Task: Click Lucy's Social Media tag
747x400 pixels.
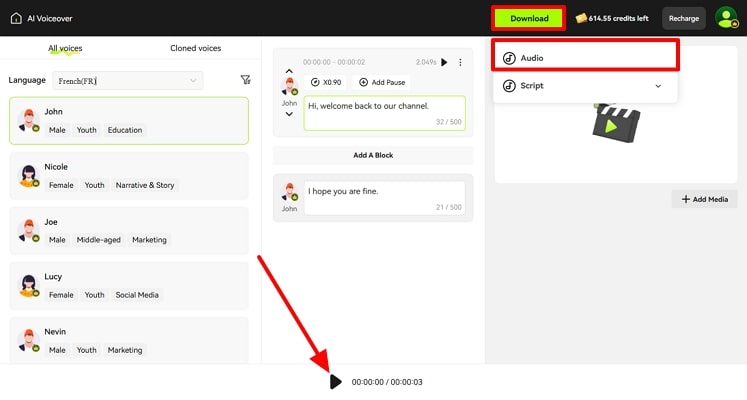Action: pos(137,295)
